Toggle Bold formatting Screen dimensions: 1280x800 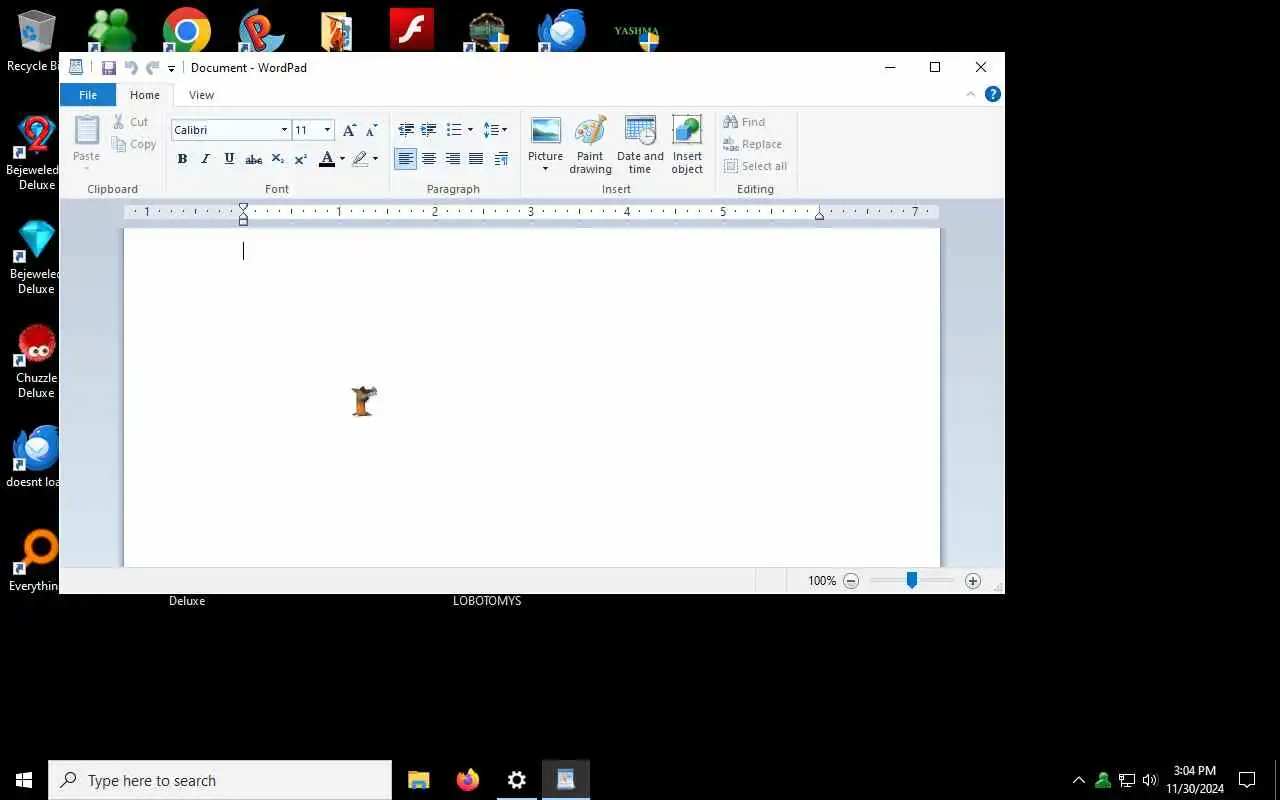(182, 159)
